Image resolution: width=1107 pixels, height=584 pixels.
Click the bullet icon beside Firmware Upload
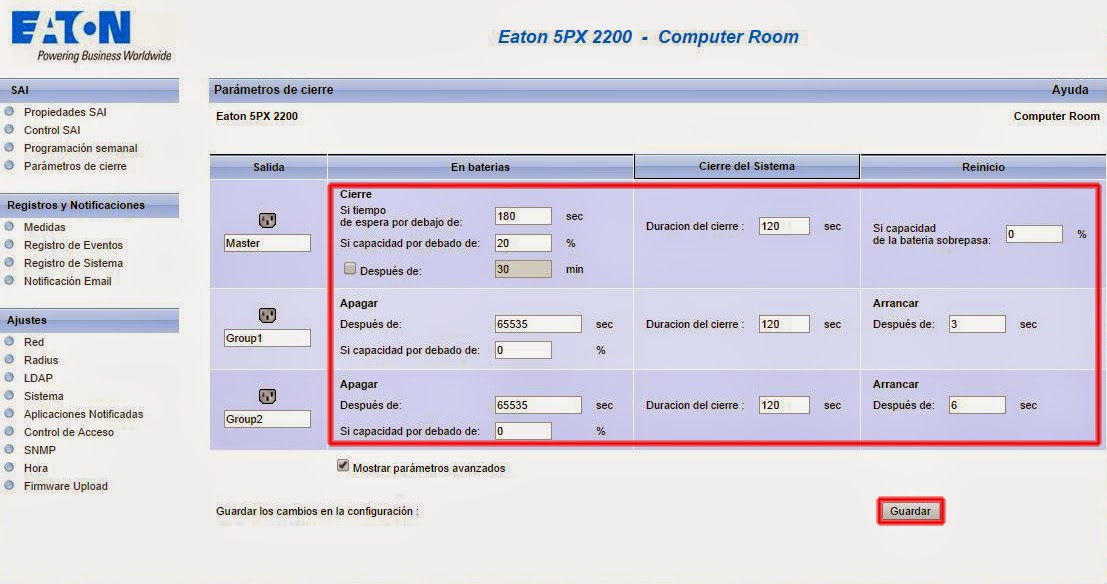click(10, 486)
